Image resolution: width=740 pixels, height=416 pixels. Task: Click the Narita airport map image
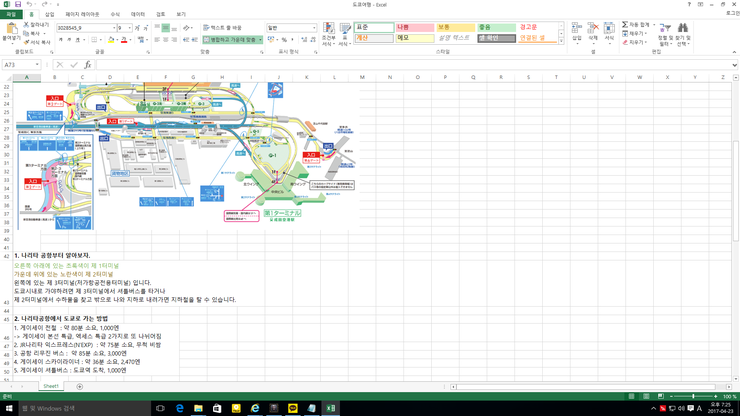(x=186, y=156)
